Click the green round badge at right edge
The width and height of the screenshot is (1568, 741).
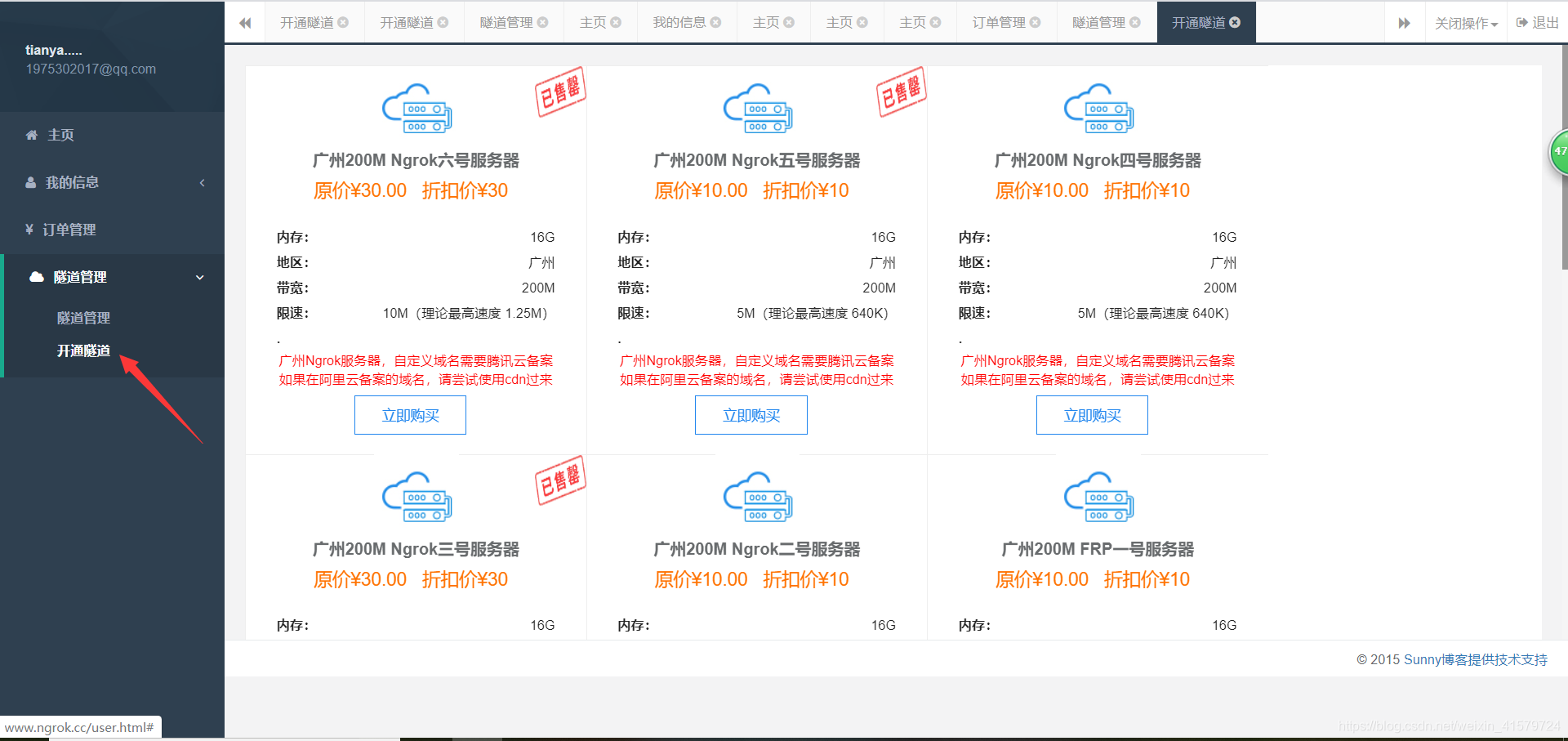click(1559, 151)
